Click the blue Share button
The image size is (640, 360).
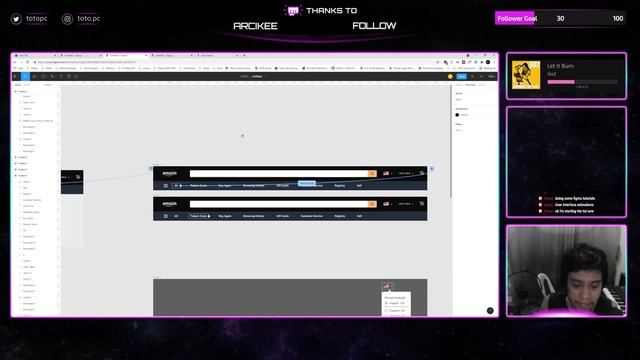click(x=462, y=76)
